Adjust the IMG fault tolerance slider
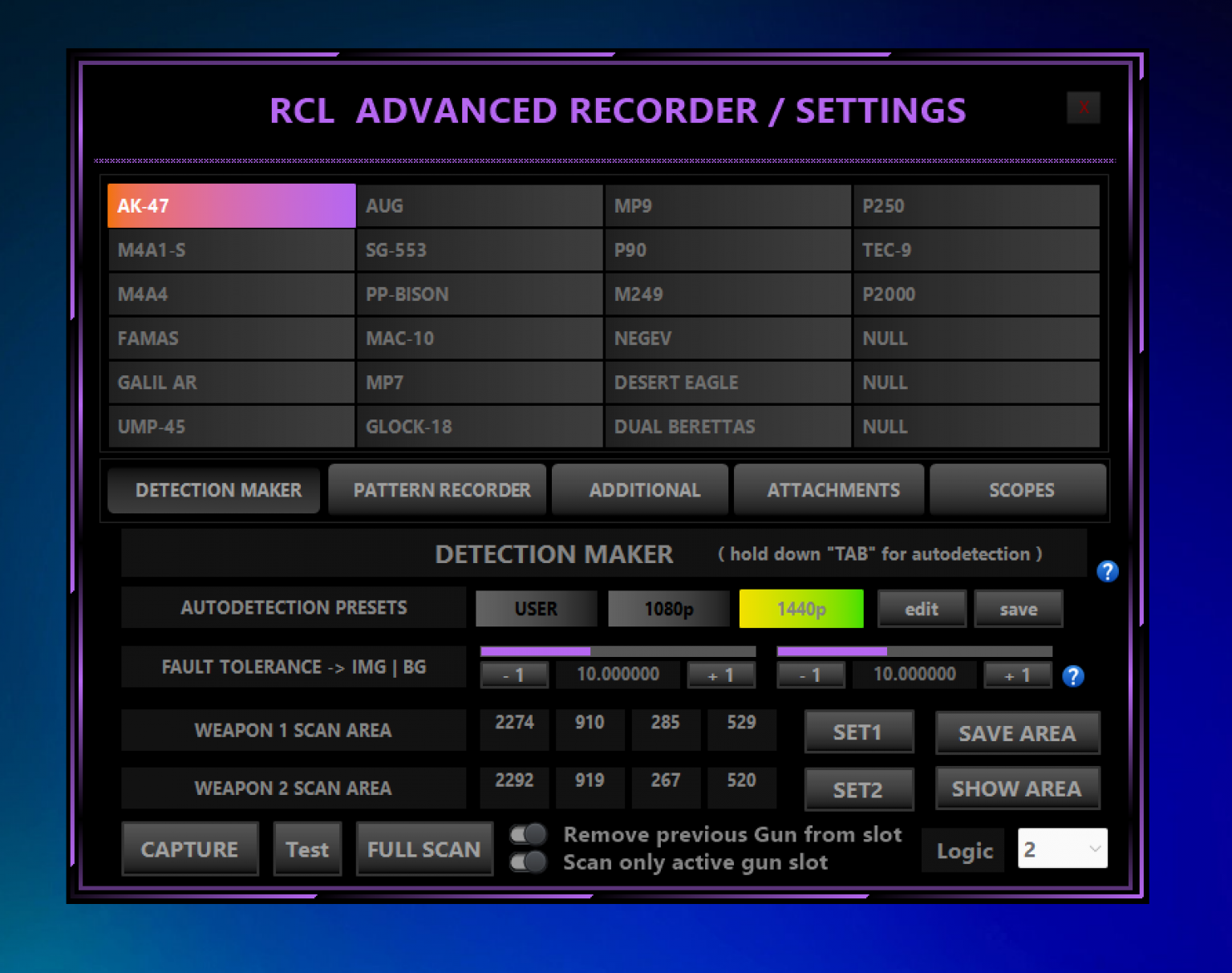This screenshot has height=973, width=1232. [x=590, y=651]
